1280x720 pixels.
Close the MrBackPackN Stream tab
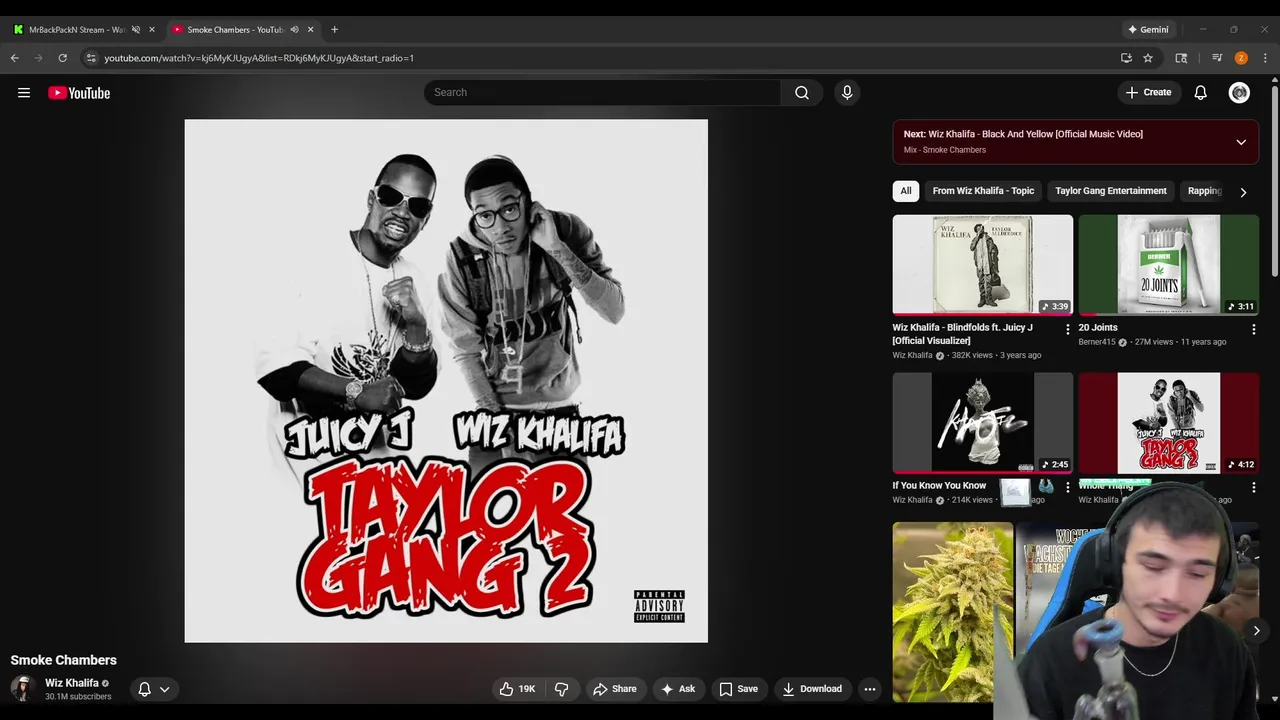(152, 29)
